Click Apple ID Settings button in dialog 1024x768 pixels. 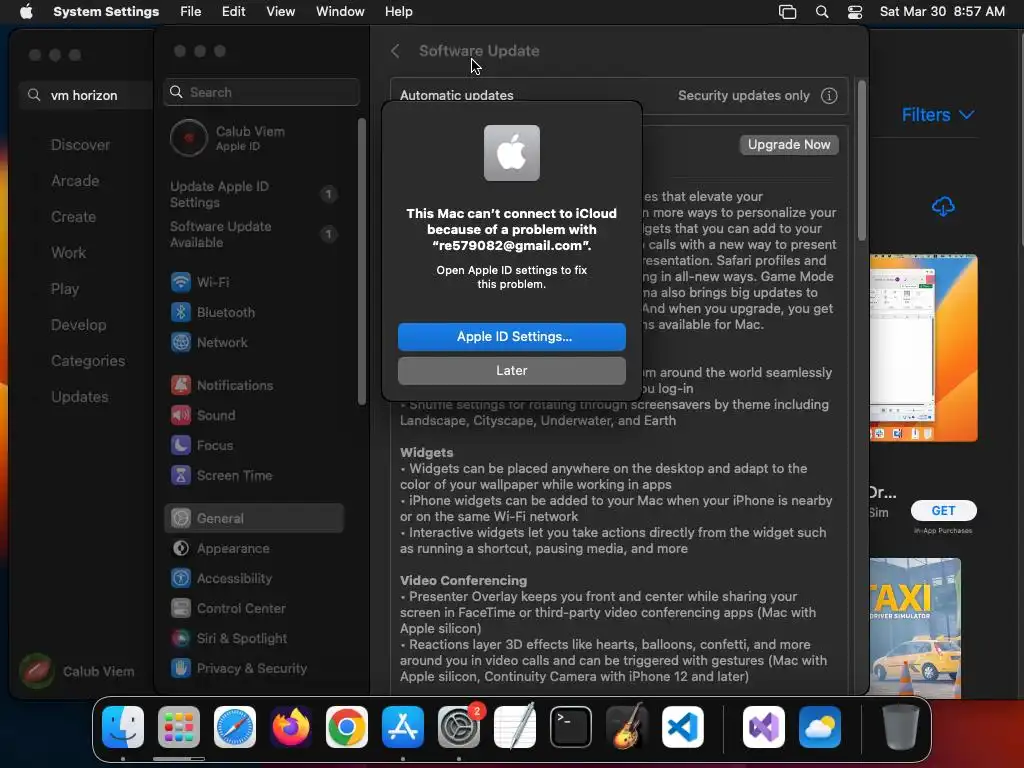tap(511, 336)
